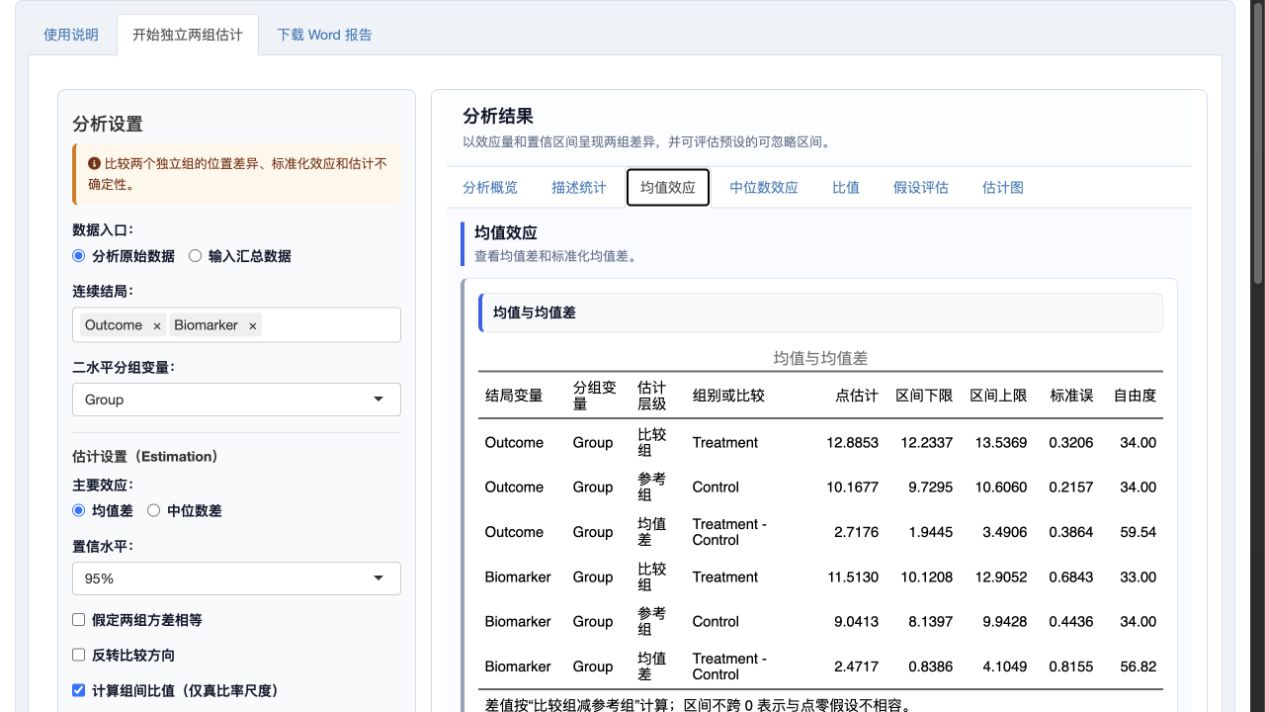The image size is (1265, 712).
Task: Click Biomarker Treatment estimate 11.5130
Action: (852, 577)
